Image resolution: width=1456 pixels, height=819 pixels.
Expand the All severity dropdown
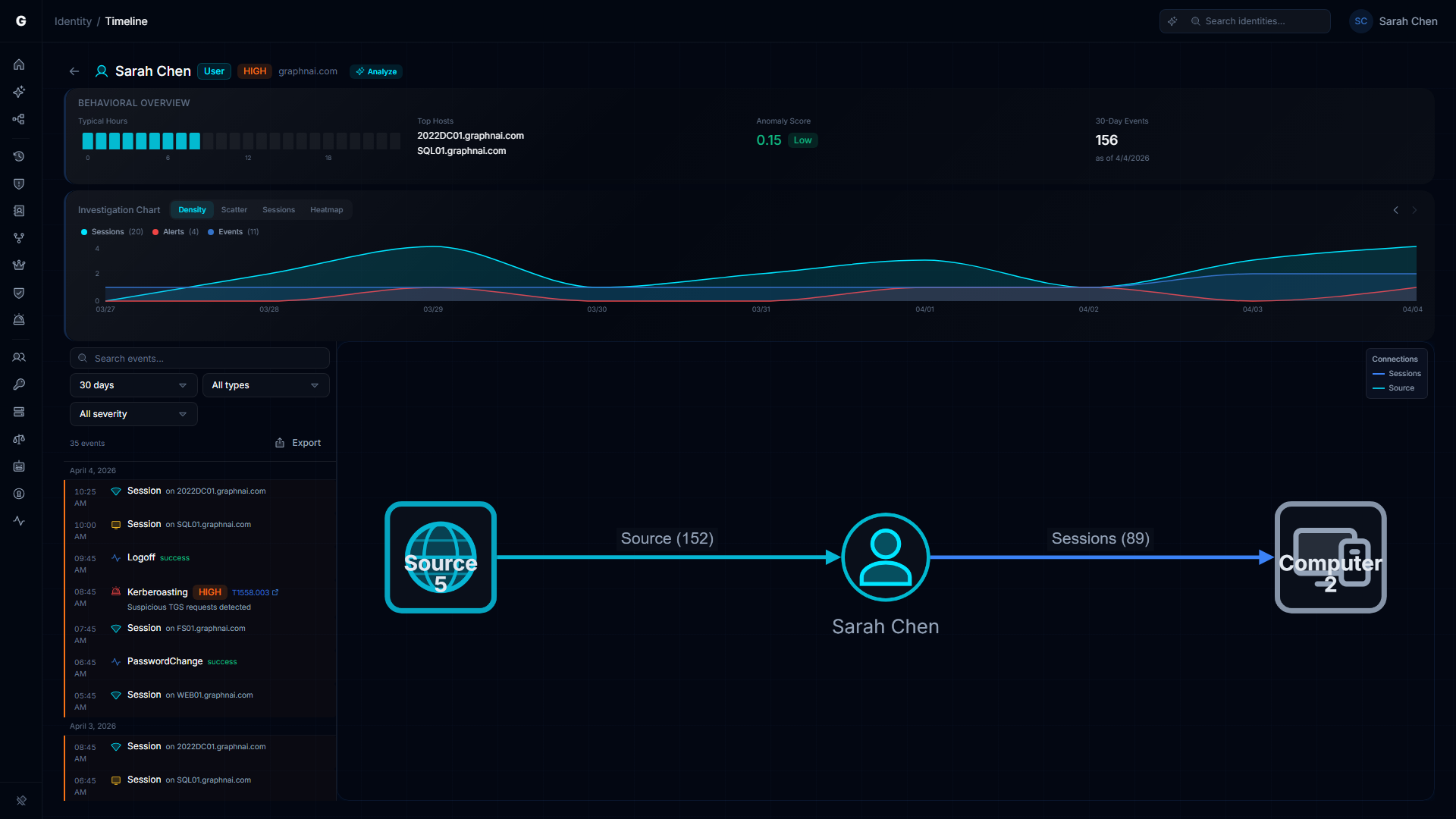coord(133,414)
